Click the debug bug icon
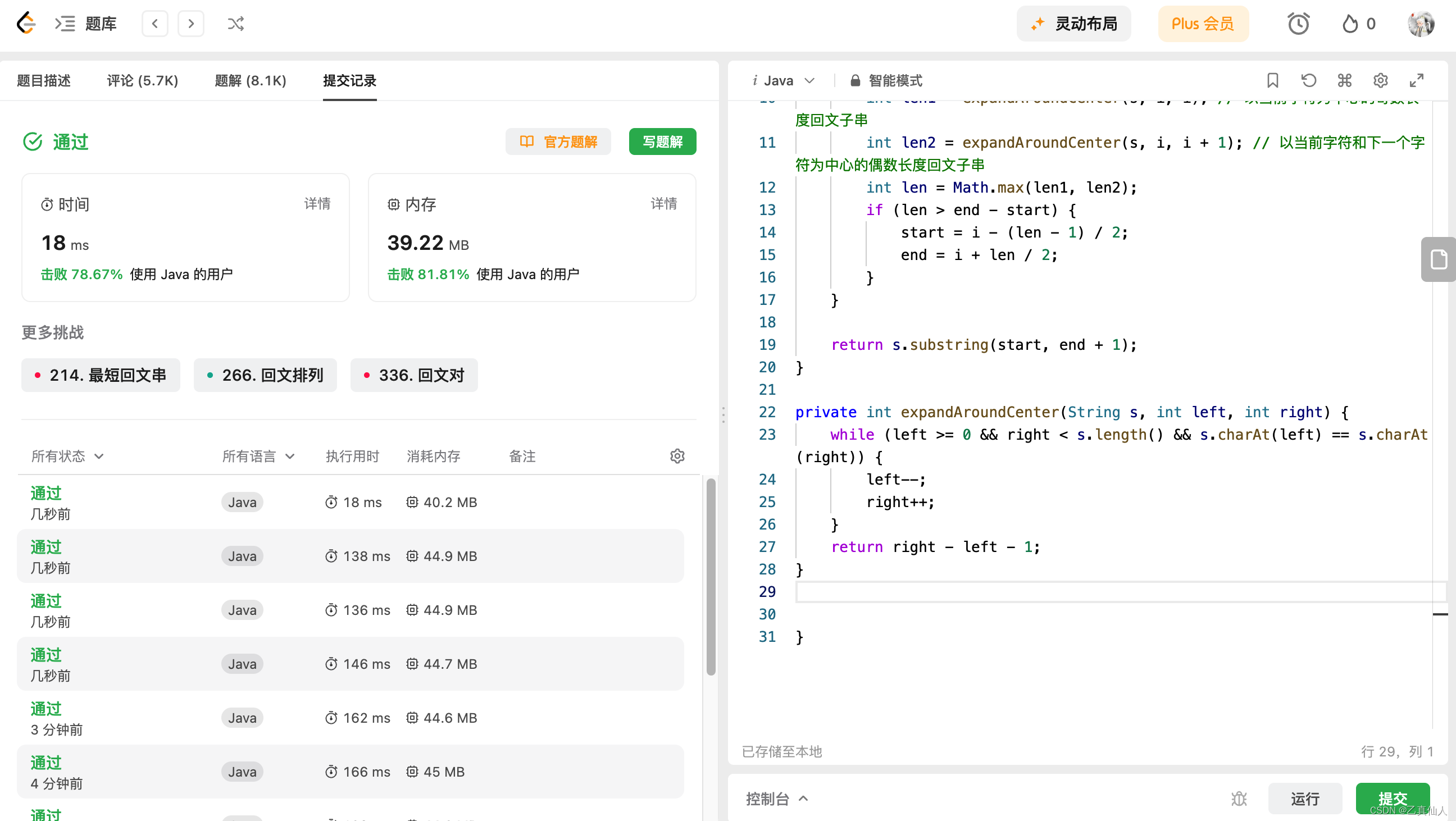Viewport: 1456px width, 821px height. 1239,799
